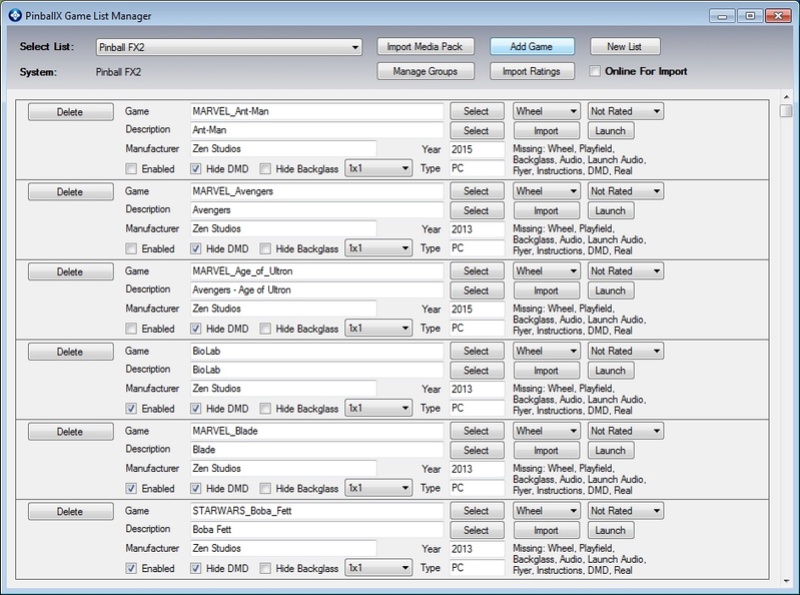Open rating dropdown for Age of Ultron

point(626,271)
